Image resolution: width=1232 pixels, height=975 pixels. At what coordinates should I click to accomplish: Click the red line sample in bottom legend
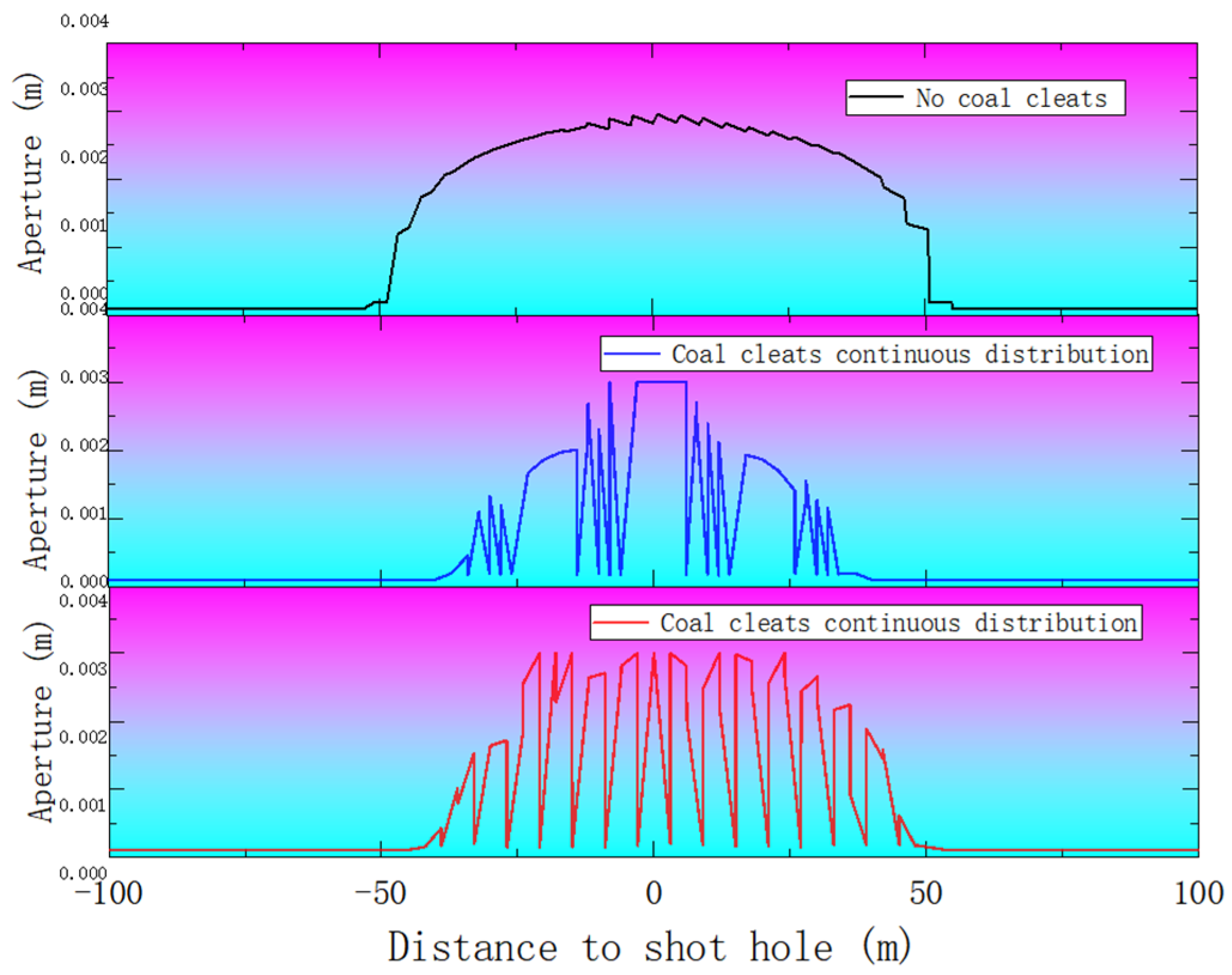click(x=620, y=623)
